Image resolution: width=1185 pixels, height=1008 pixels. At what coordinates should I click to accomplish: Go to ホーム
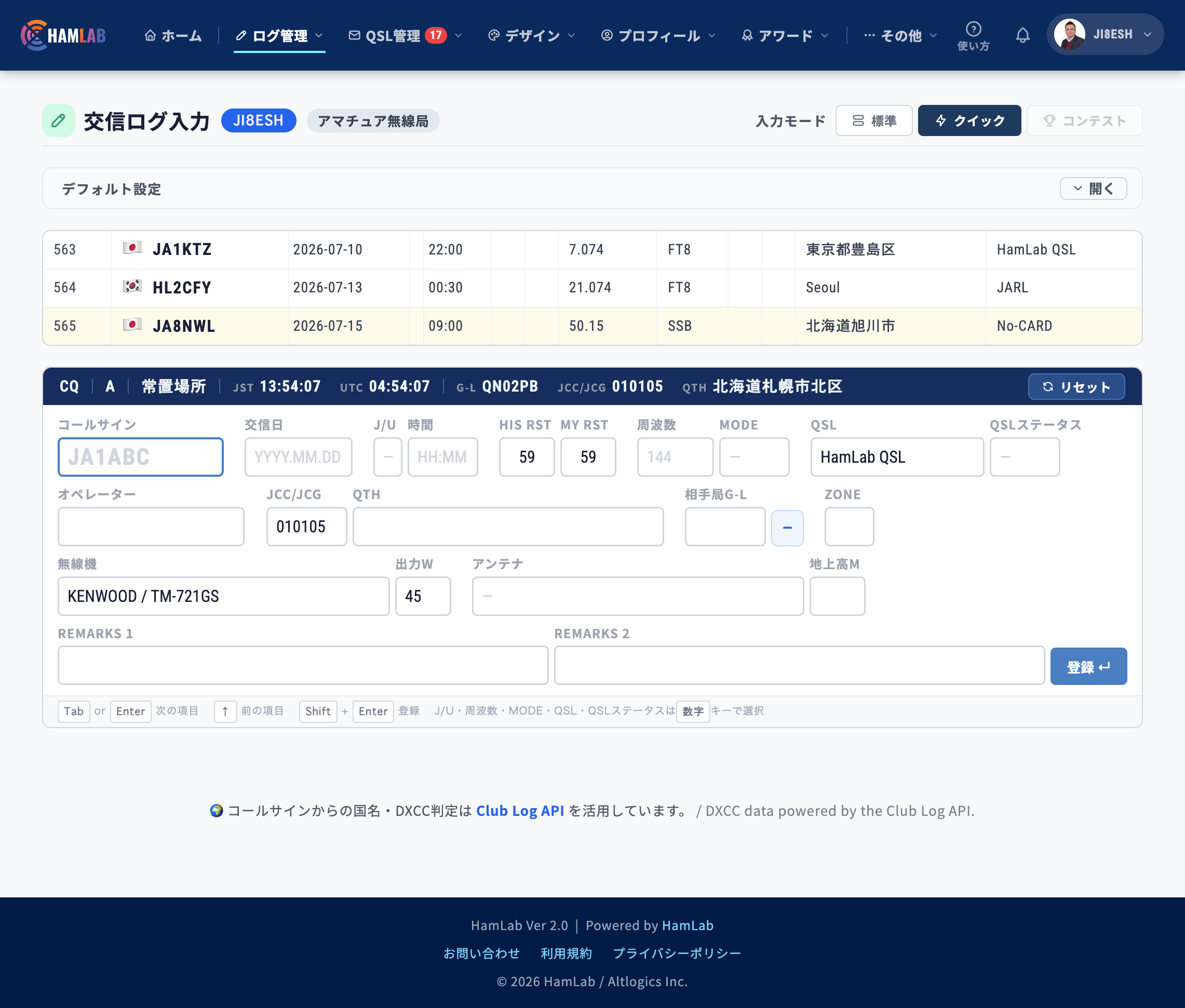click(x=173, y=35)
